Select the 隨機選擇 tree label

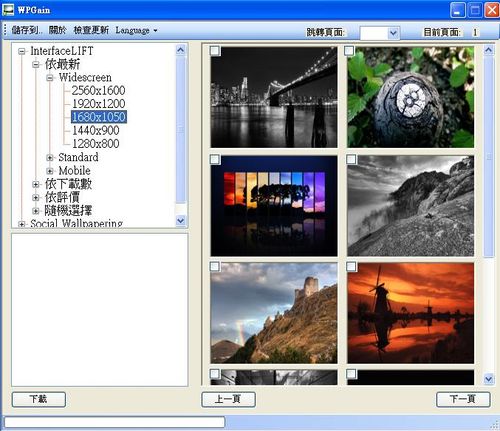(x=68, y=211)
